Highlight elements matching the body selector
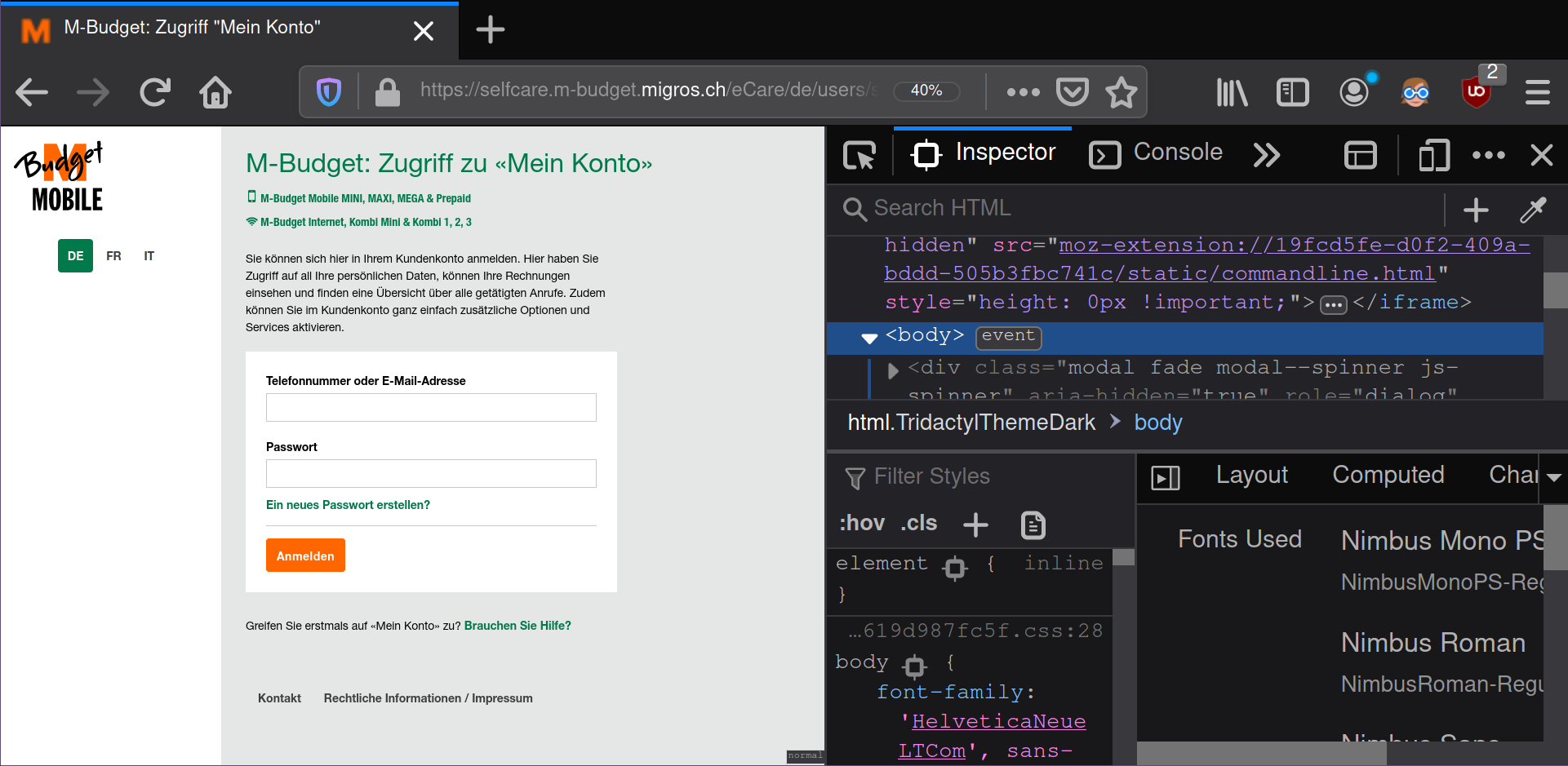 pyautogui.click(x=915, y=666)
